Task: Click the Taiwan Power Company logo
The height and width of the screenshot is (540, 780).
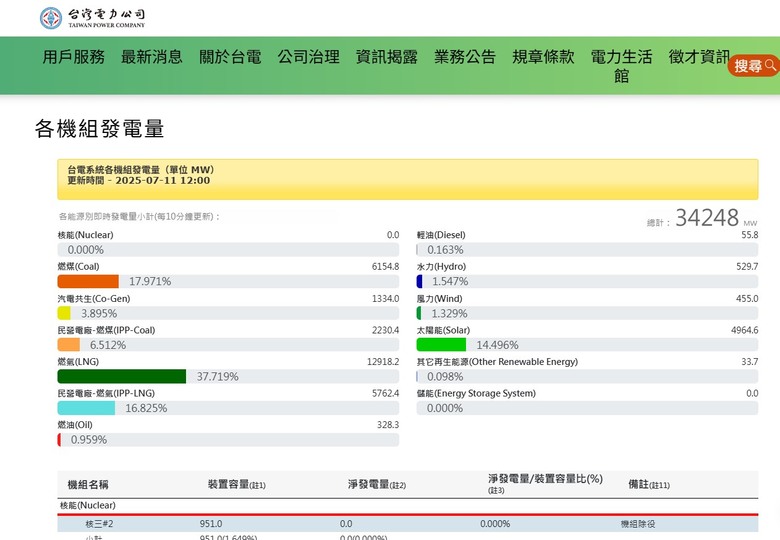Action: click(x=93, y=18)
